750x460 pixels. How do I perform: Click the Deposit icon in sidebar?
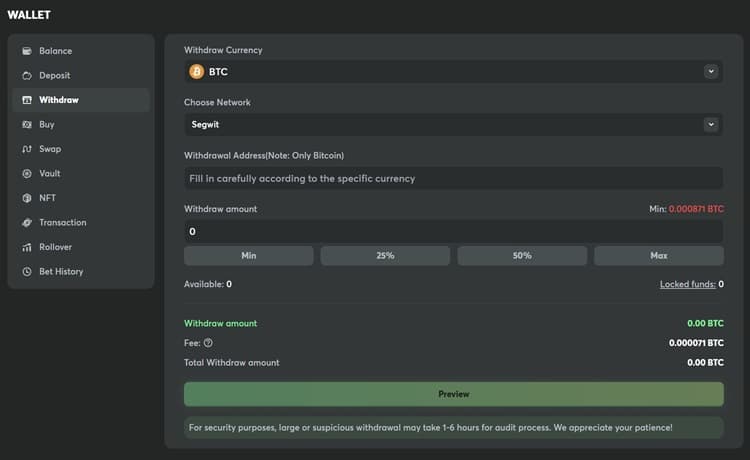click(28, 76)
